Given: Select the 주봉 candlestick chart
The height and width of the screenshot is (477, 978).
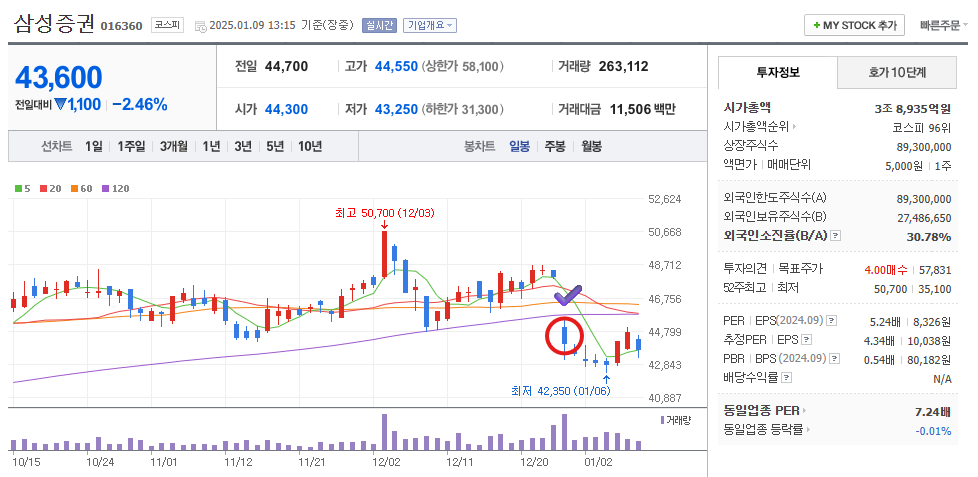Looking at the screenshot, I should click(555, 147).
